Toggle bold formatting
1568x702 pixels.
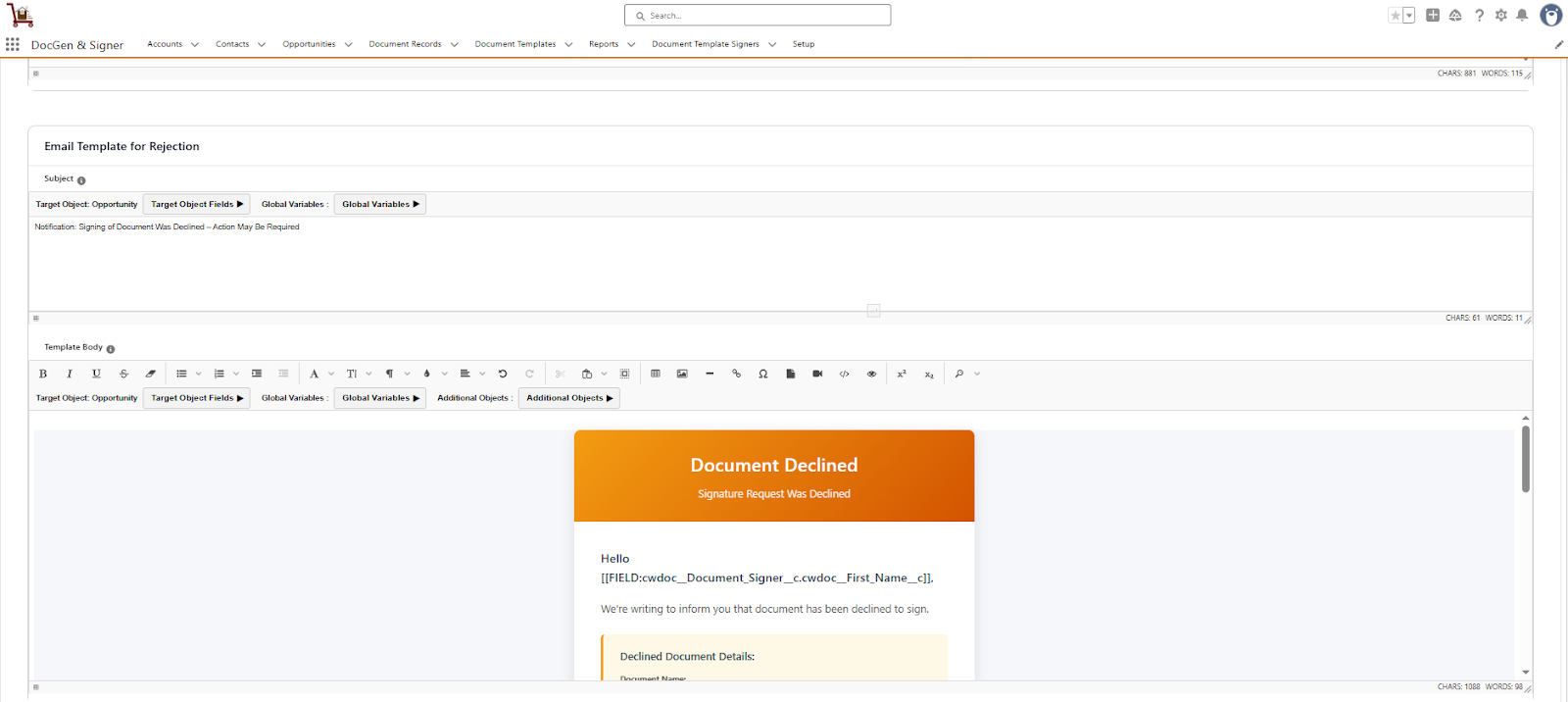point(43,374)
